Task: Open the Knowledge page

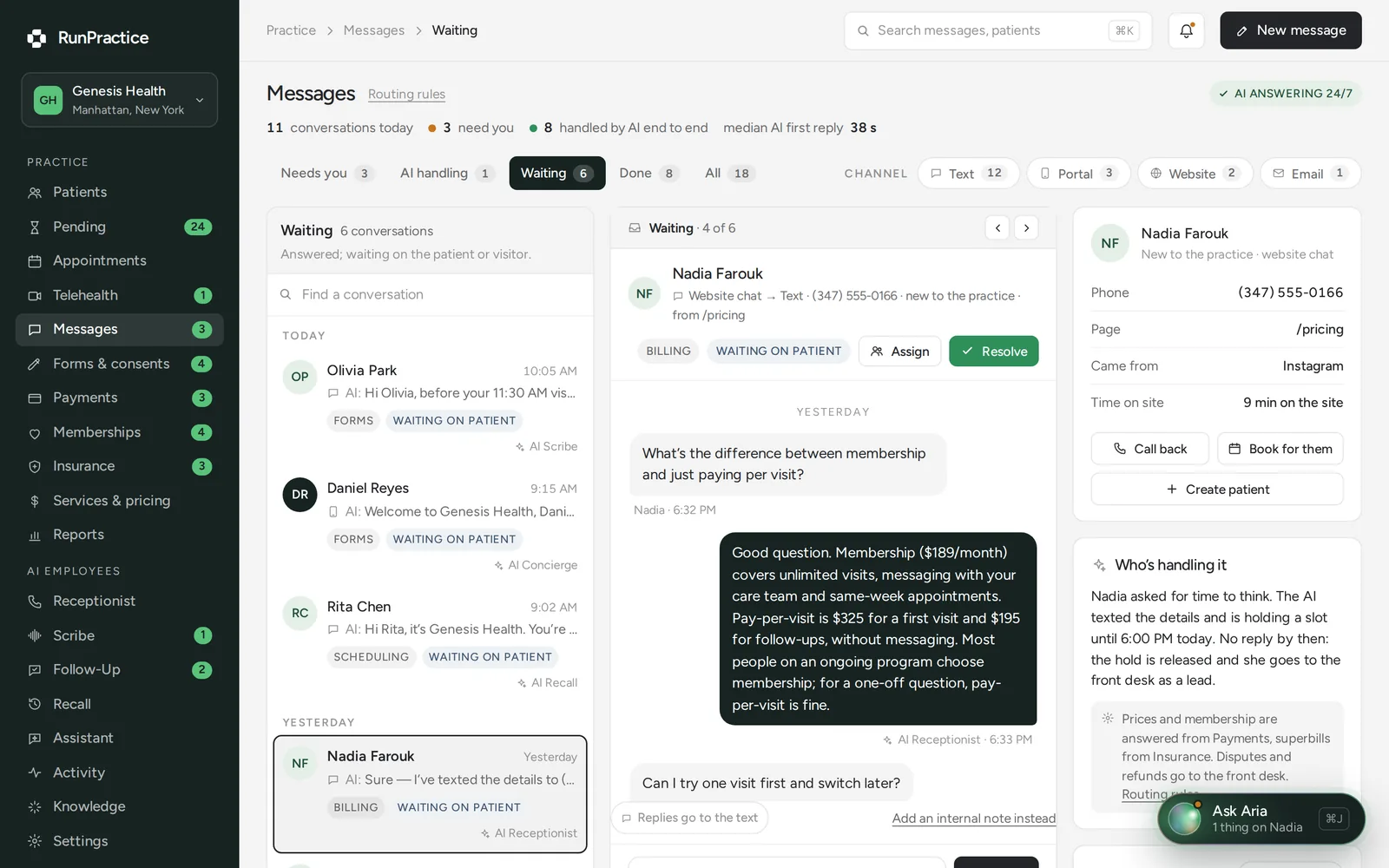Action: point(120,806)
